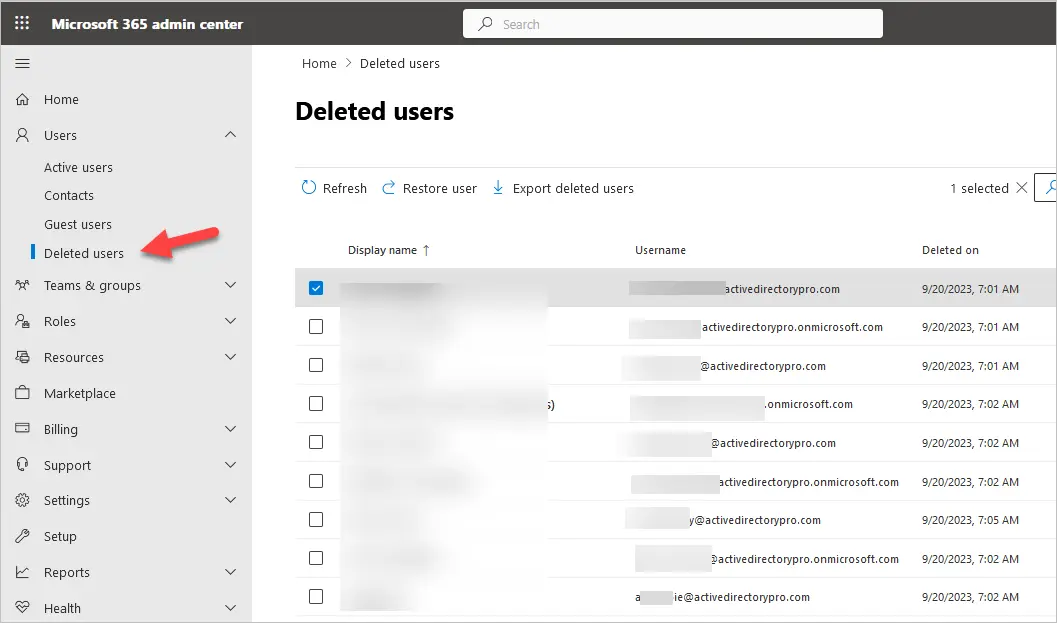
Task: Check the sixth row checkbox deleted 7:02 AM
Action: pyautogui.click(x=315, y=481)
